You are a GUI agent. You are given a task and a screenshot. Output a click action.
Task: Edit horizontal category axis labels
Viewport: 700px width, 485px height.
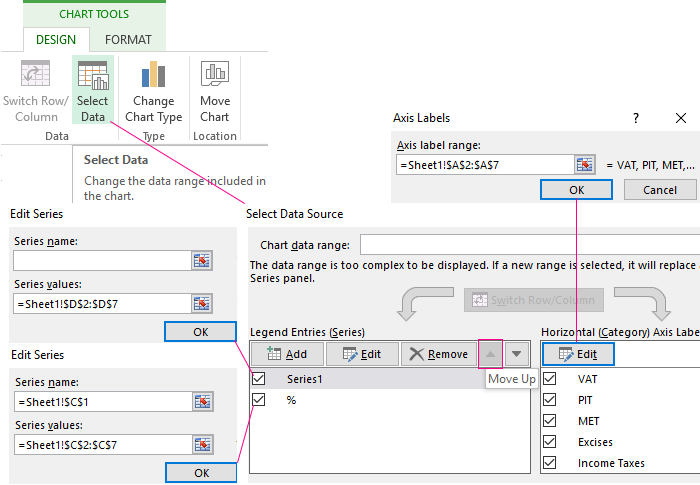pyautogui.click(x=578, y=354)
